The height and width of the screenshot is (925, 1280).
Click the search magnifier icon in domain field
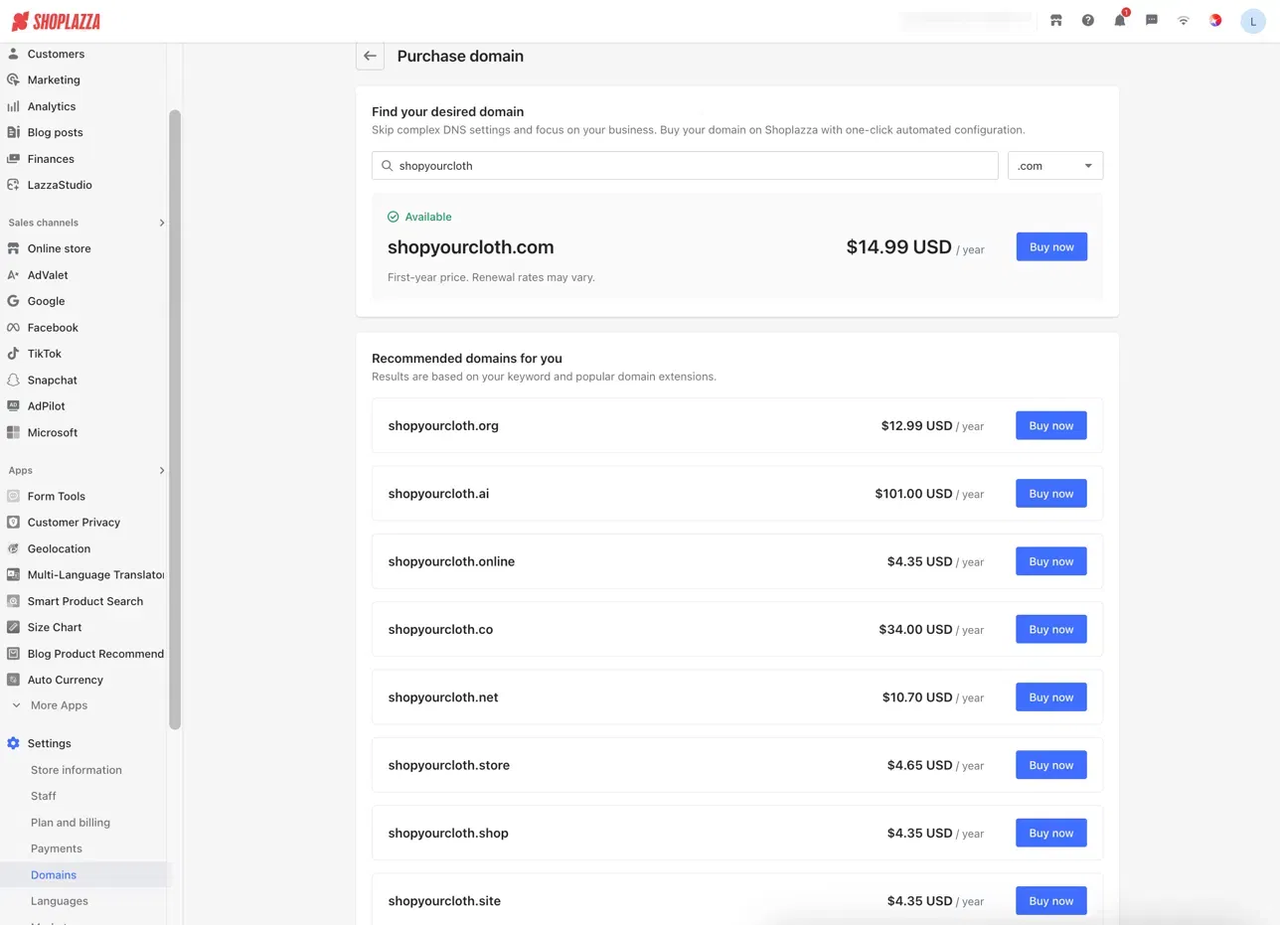coord(387,166)
